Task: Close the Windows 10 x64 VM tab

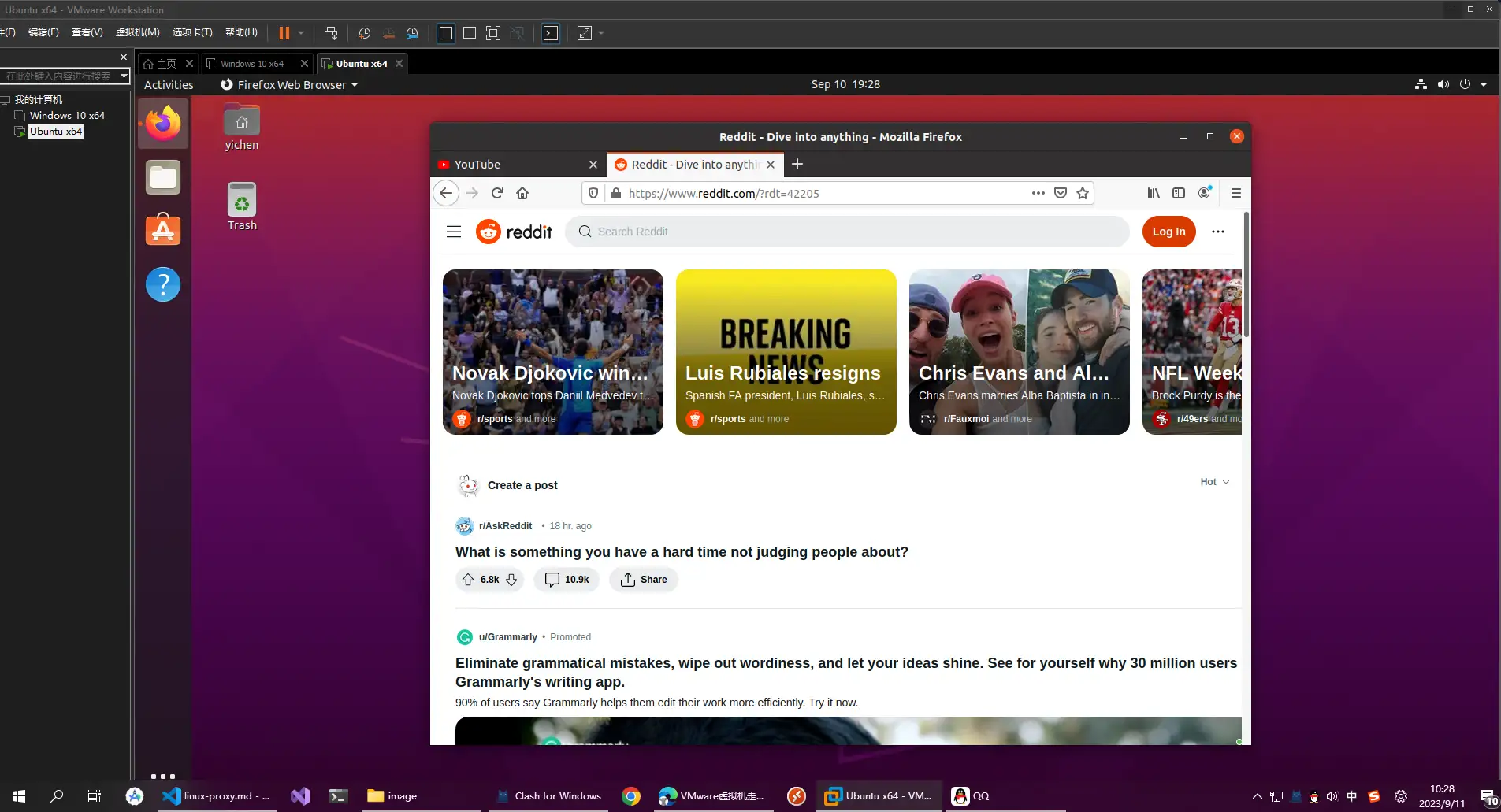Action: coord(304,64)
